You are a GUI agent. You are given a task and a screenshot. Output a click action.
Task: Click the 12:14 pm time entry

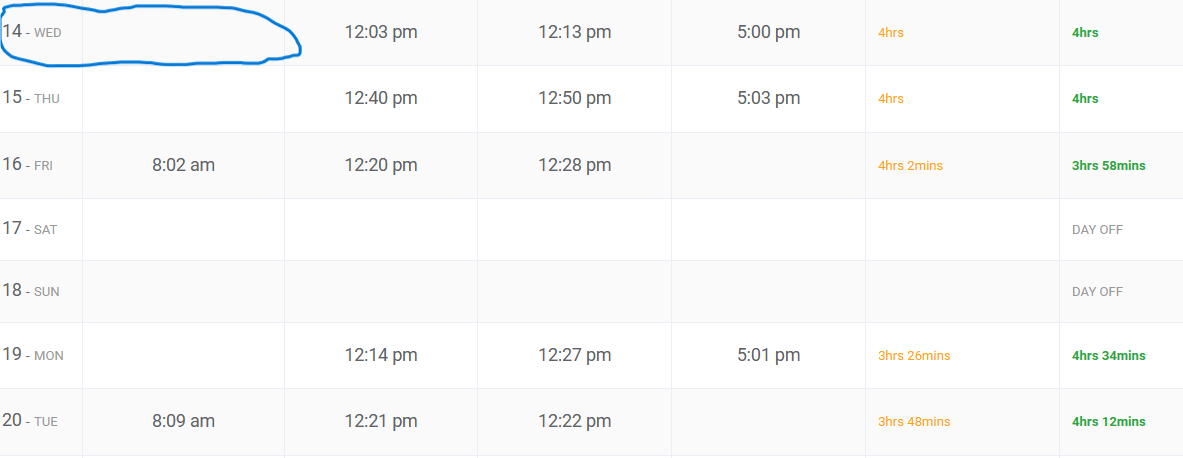381,355
